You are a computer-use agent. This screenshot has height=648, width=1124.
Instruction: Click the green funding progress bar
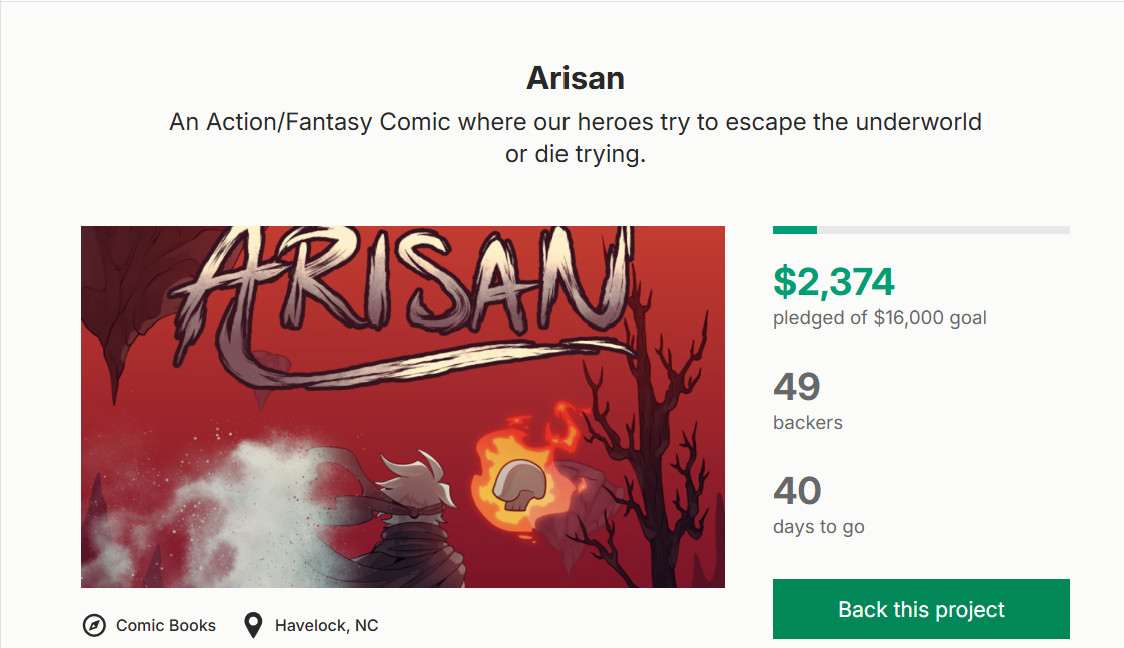(794, 230)
